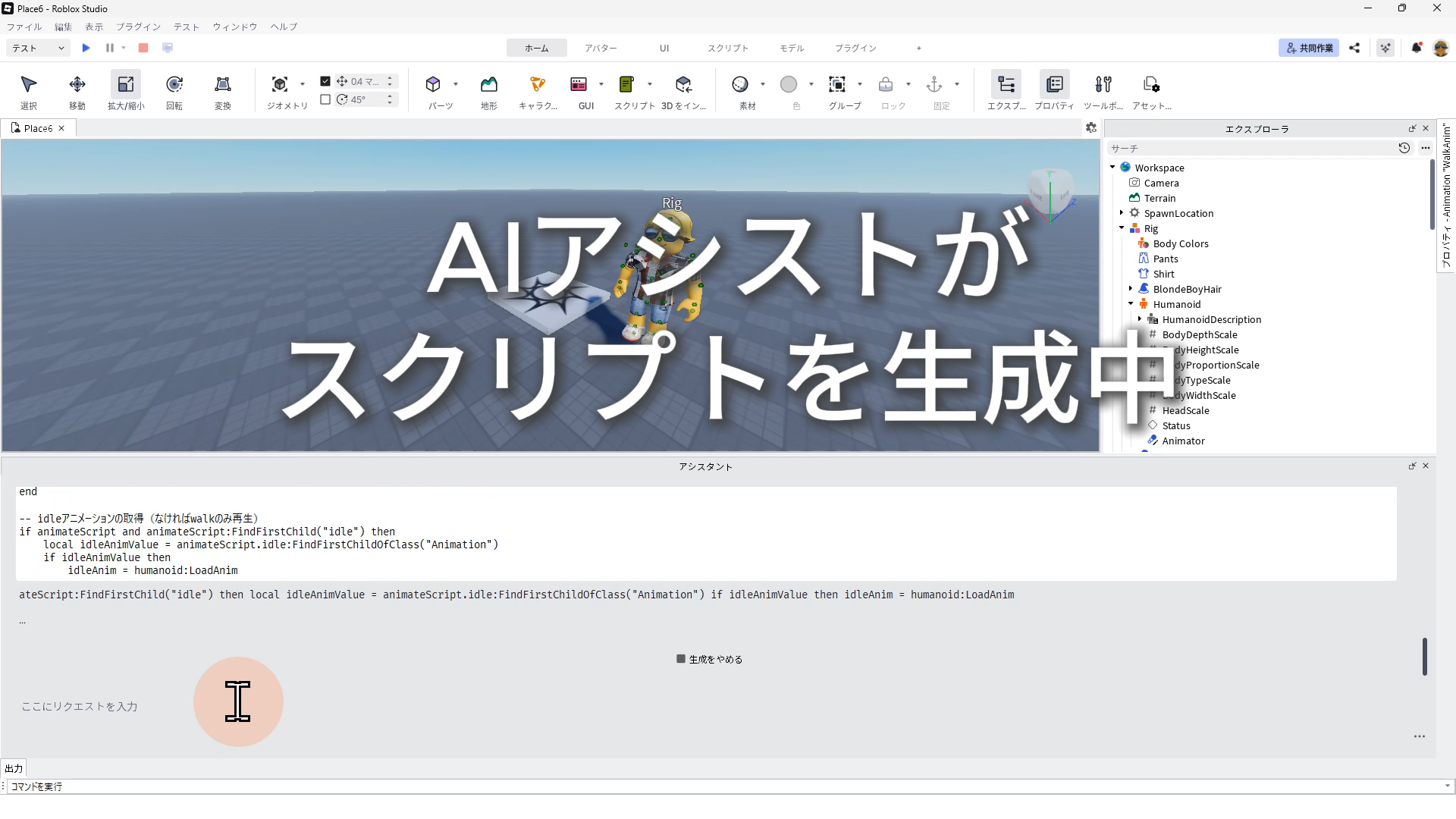This screenshot has height=819, width=1456.
Task: Click the gray color (色) swatch
Action: (x=789, y=85)
